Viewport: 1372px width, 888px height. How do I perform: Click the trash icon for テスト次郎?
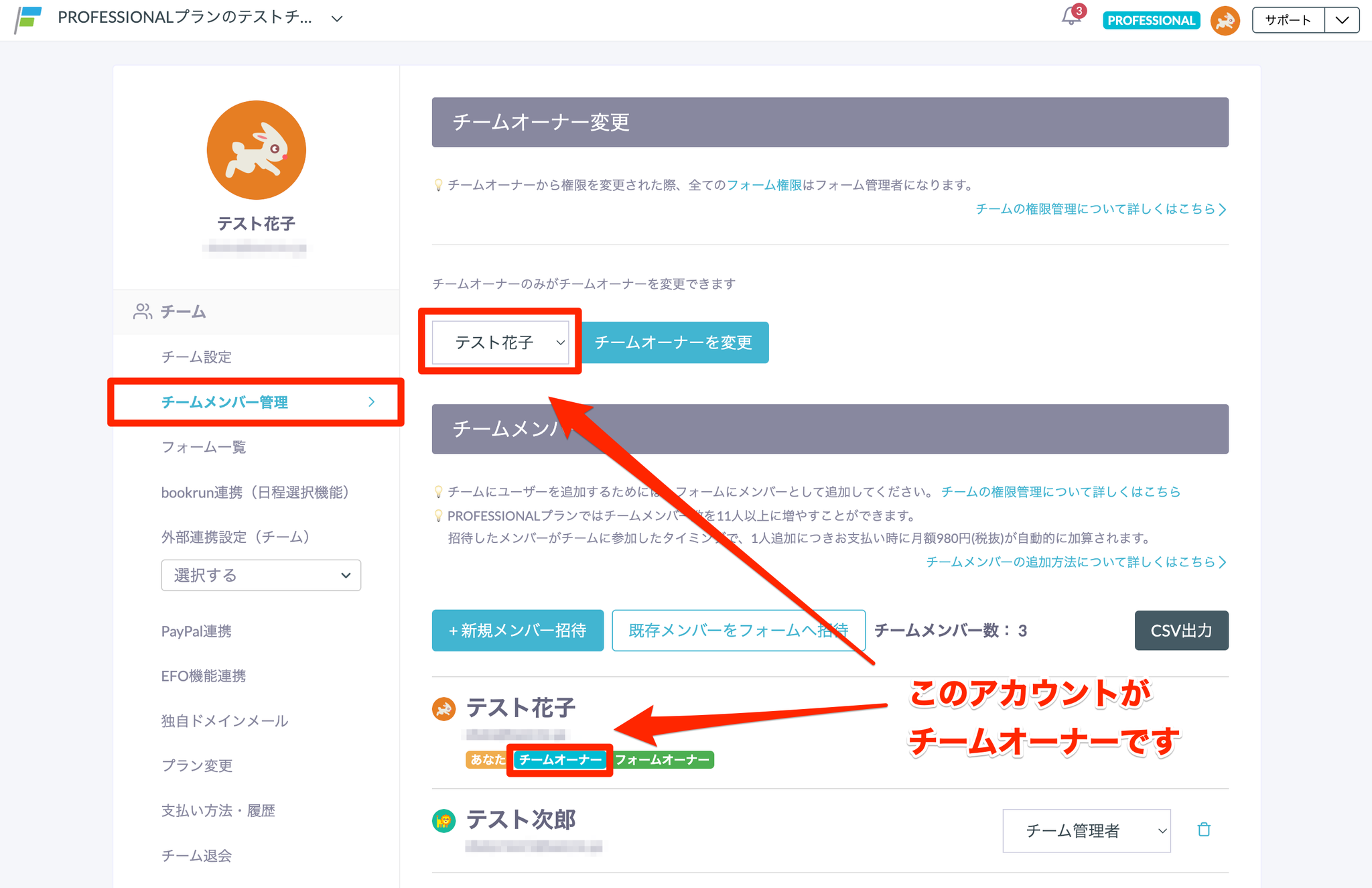(1204, 830)
